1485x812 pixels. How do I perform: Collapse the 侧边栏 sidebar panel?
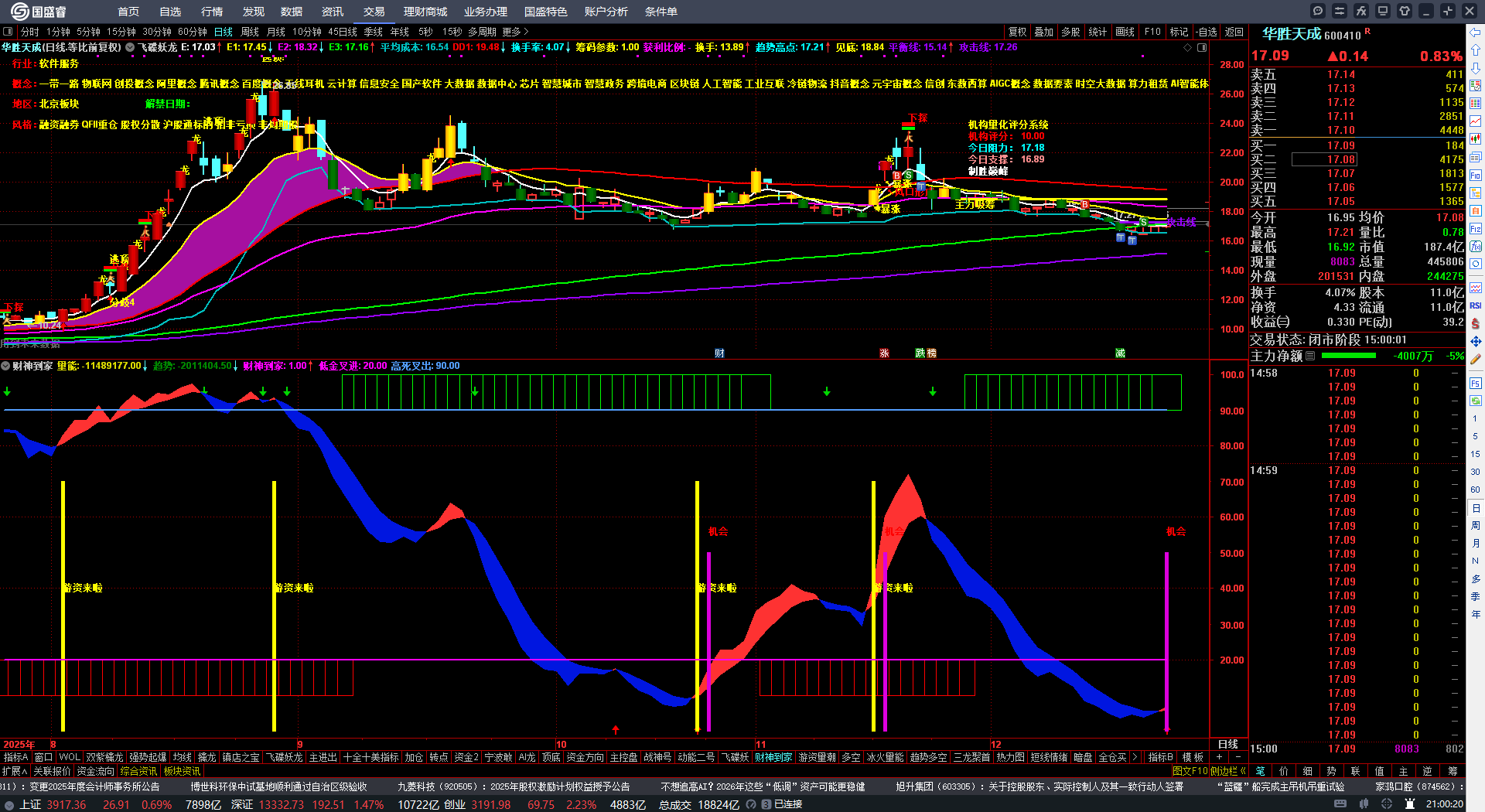click(x=1228, y=771)
